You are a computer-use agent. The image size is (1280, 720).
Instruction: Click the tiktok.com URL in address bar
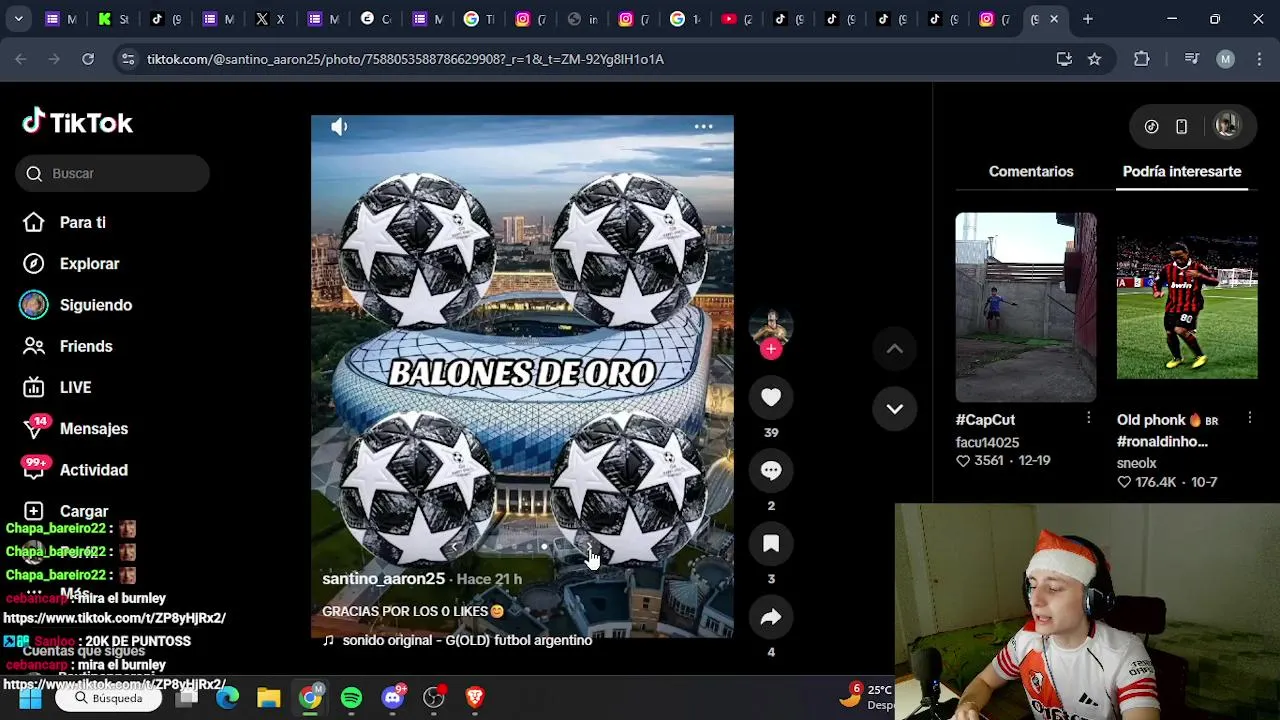point(405,59)
